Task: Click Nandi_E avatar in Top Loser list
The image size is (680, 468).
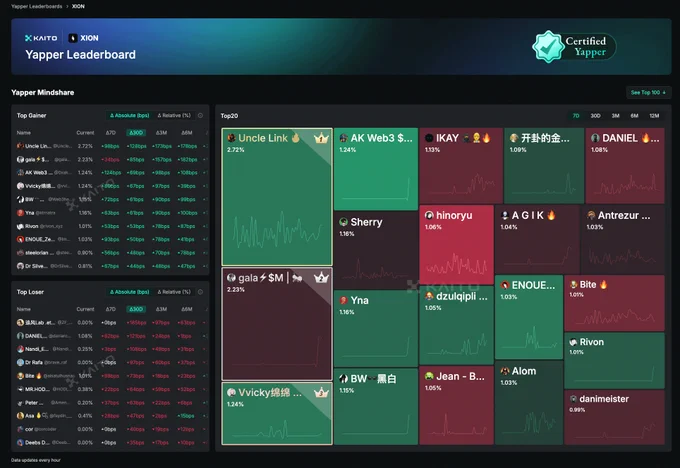Action: (x=20, y=349)
